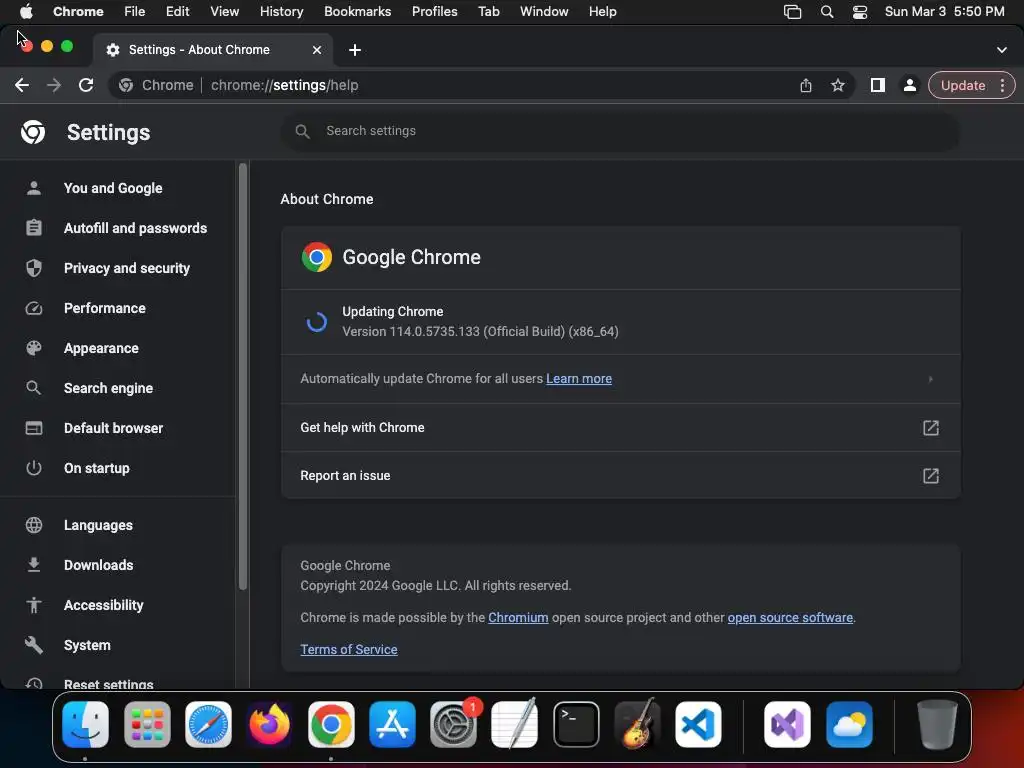1024x768 pixels.
Task: Launch Safari from the dock
Action: (208, 724)
